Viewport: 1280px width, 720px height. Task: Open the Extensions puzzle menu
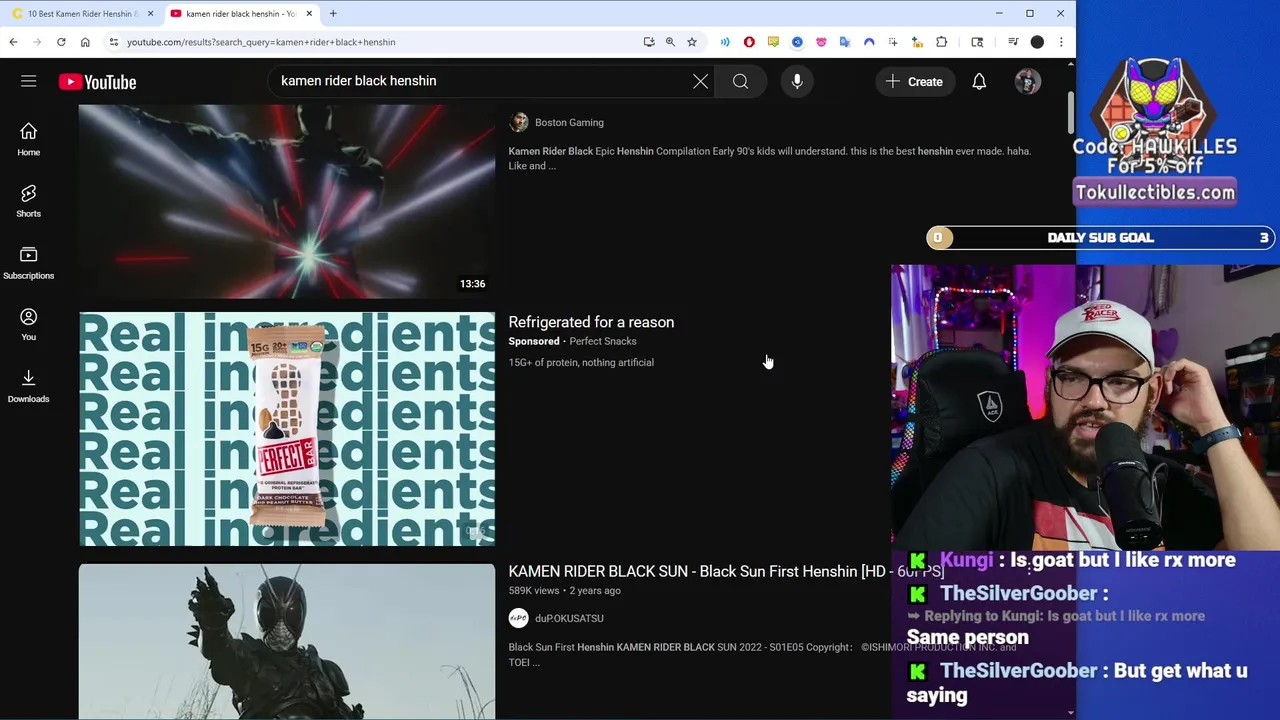pos(941,42)
